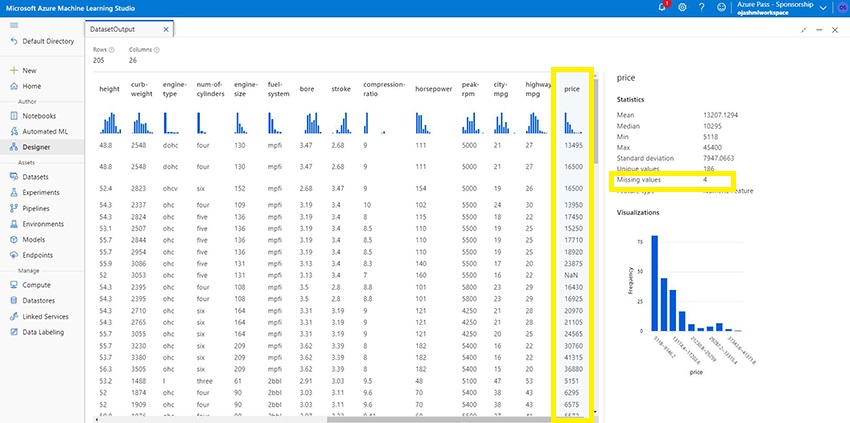Open Automated ML in the sidebar

(46, 130)
